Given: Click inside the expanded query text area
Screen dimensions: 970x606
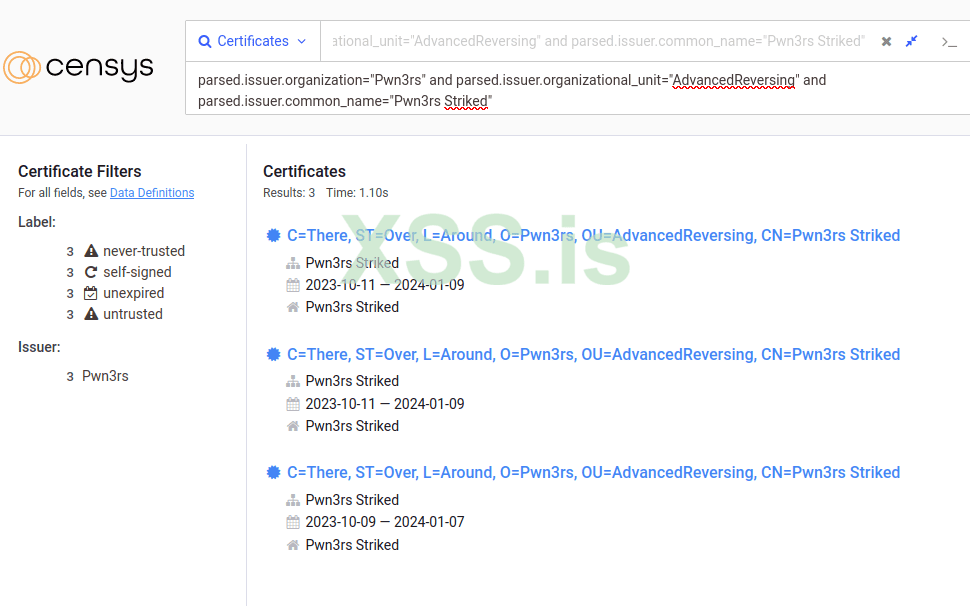Looking at the screenshot, I should pyautogui.click(x=577, y=90).
